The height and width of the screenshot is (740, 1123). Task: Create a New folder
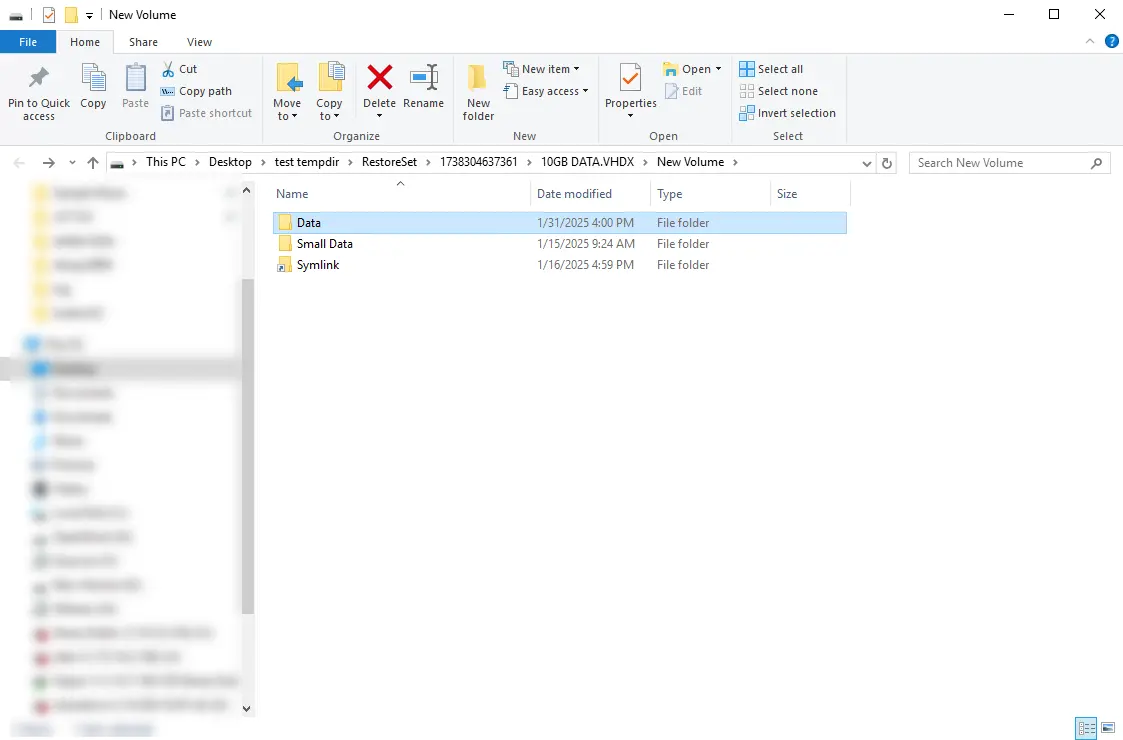477,90
